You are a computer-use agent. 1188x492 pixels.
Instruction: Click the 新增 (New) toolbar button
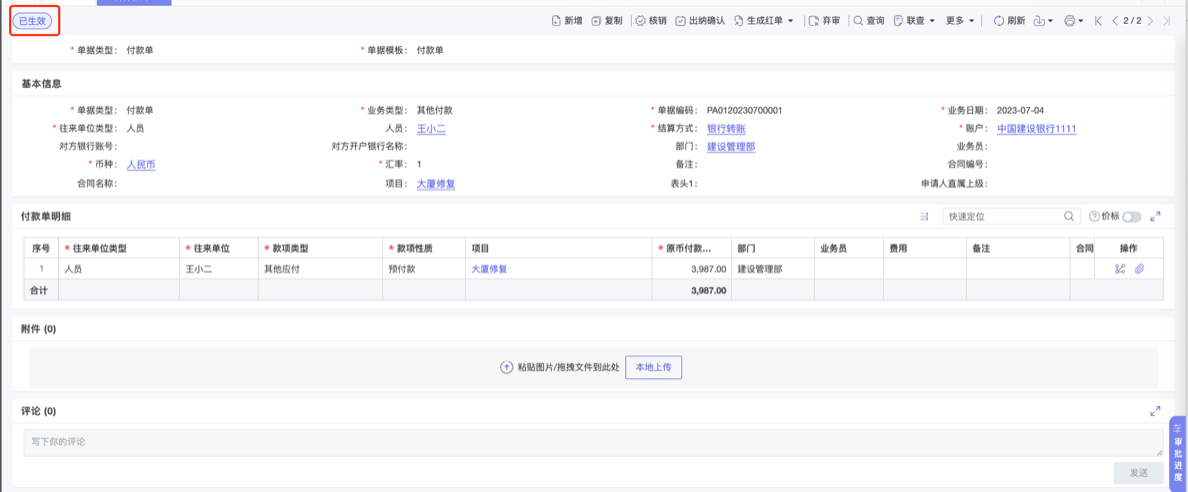pos(567,21)
